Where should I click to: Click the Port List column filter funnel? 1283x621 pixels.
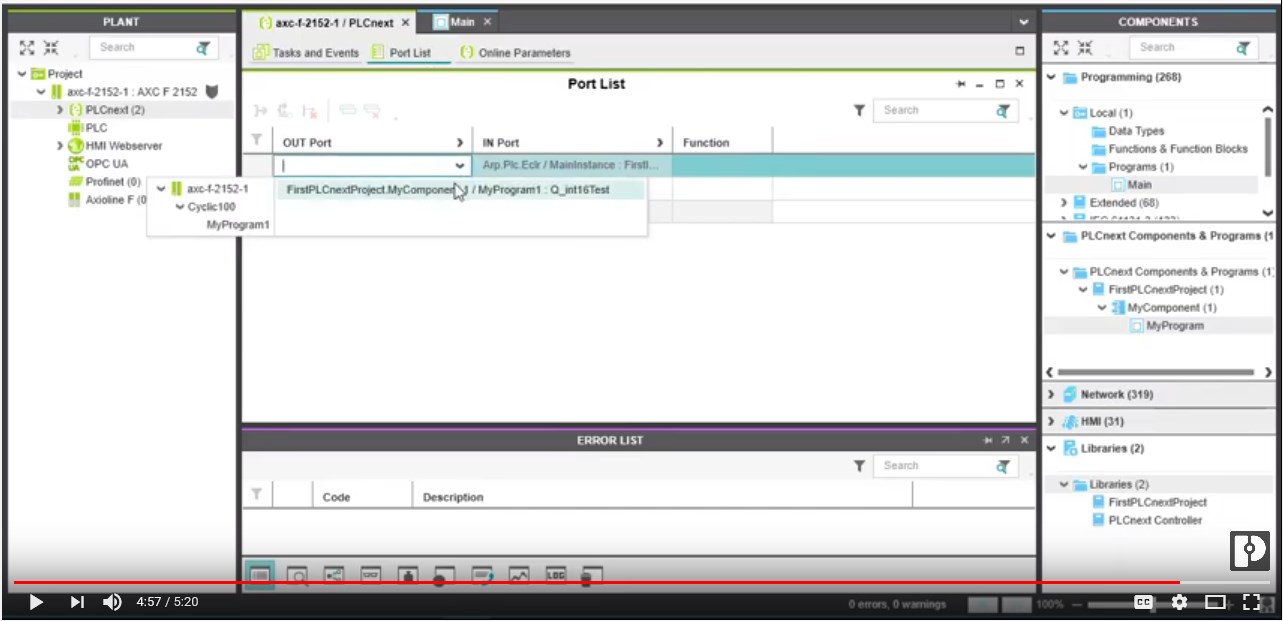pyautogui.click(x=257, y=142)
